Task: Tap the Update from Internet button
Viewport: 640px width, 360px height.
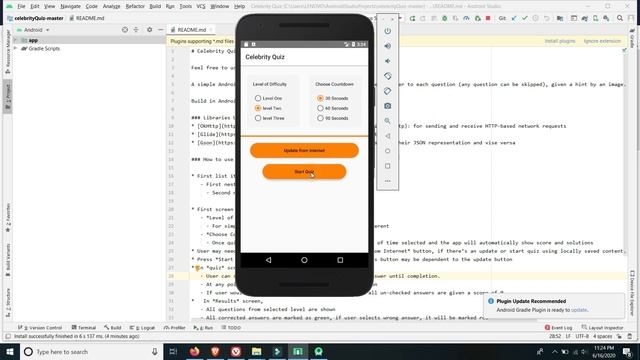Action: (304, 151)
